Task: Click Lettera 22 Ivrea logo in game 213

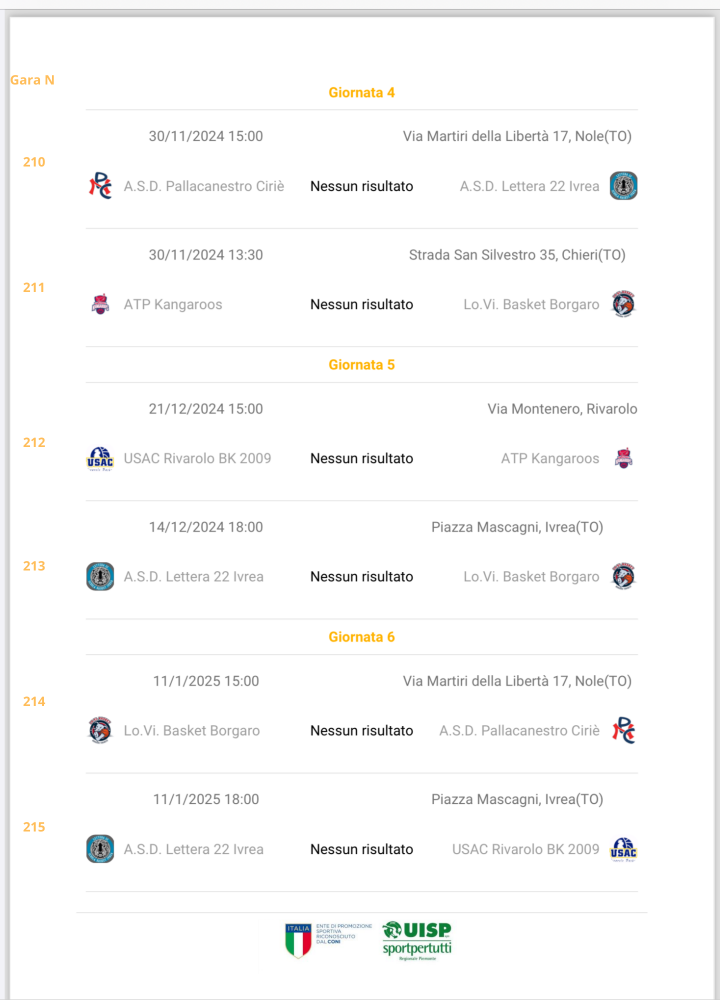Action: point(100,577)
